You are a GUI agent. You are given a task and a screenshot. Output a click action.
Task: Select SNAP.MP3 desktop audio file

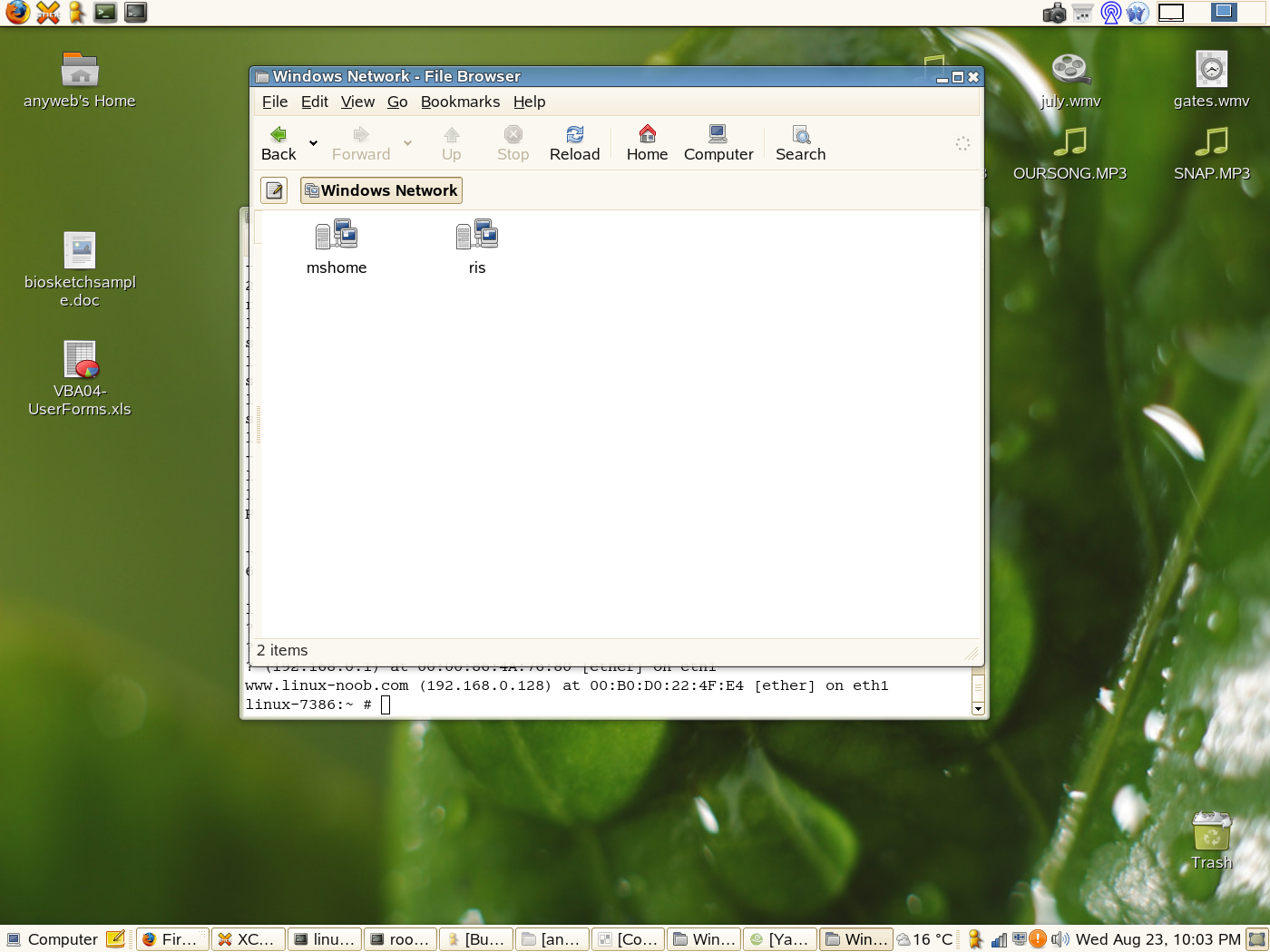[1211, 153]
